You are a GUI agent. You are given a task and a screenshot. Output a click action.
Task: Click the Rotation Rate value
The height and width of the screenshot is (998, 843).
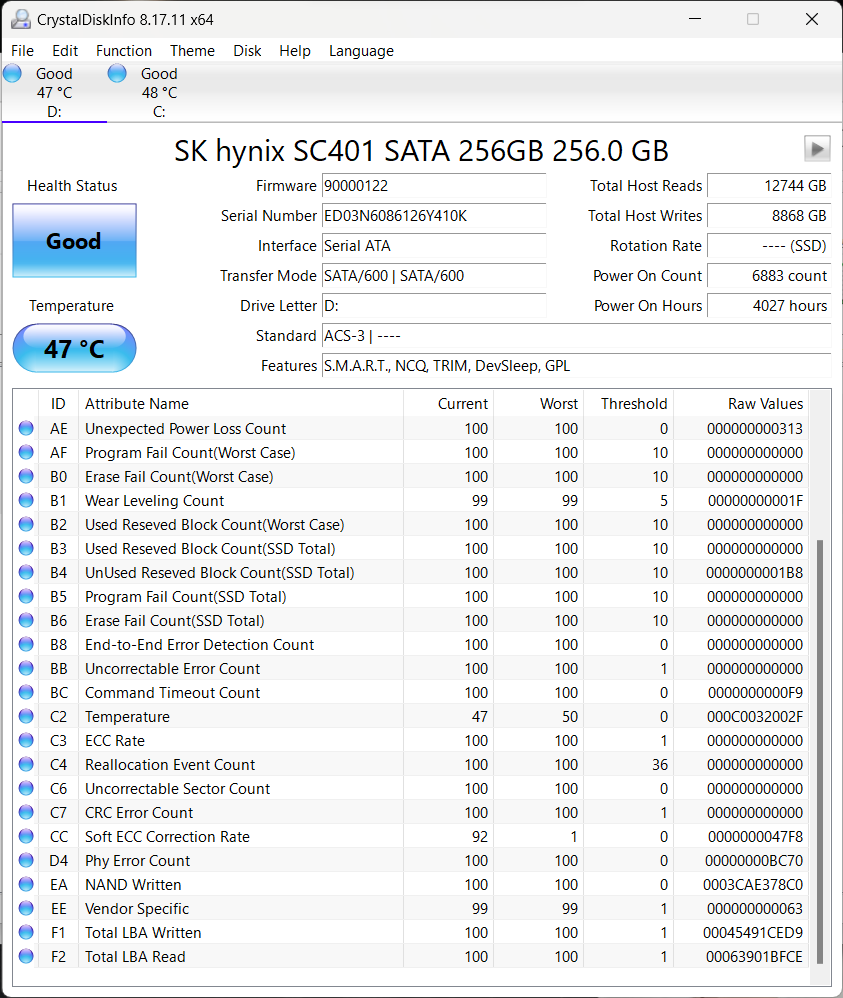(x=769, y=246)
